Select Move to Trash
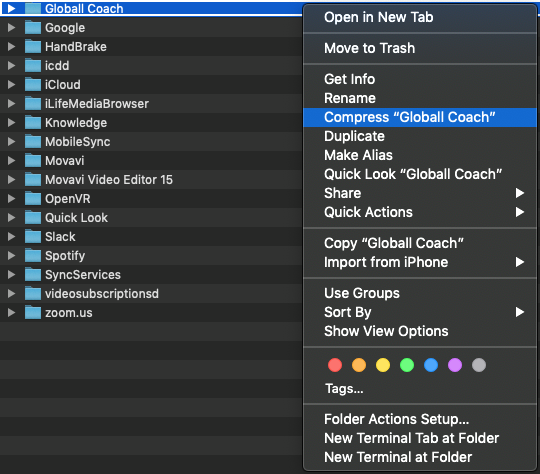Viewport: 540px width, 474px height. coord(420,48)
